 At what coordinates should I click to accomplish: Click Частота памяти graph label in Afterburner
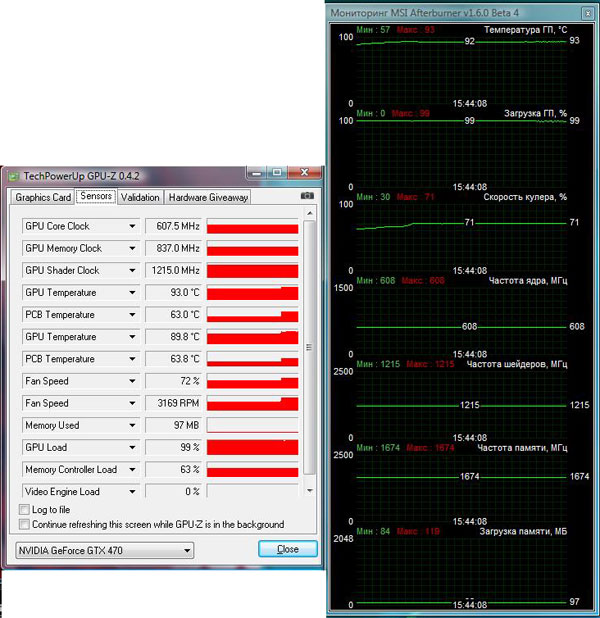pos(522,448)
